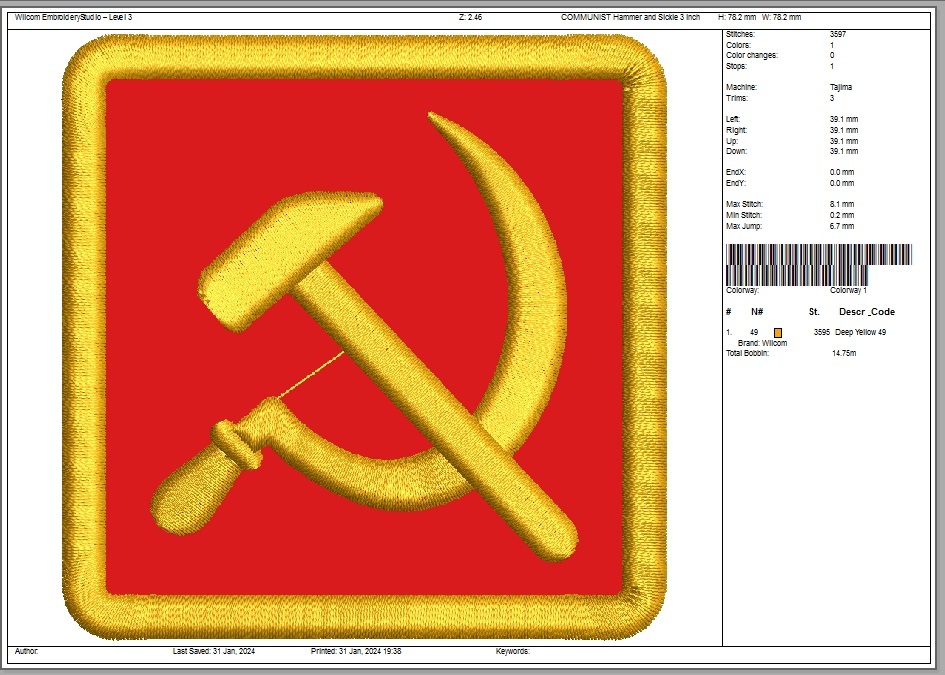Click the 'EndY:' label
This screenshot has height=675, width=945.
pos(736,183)
